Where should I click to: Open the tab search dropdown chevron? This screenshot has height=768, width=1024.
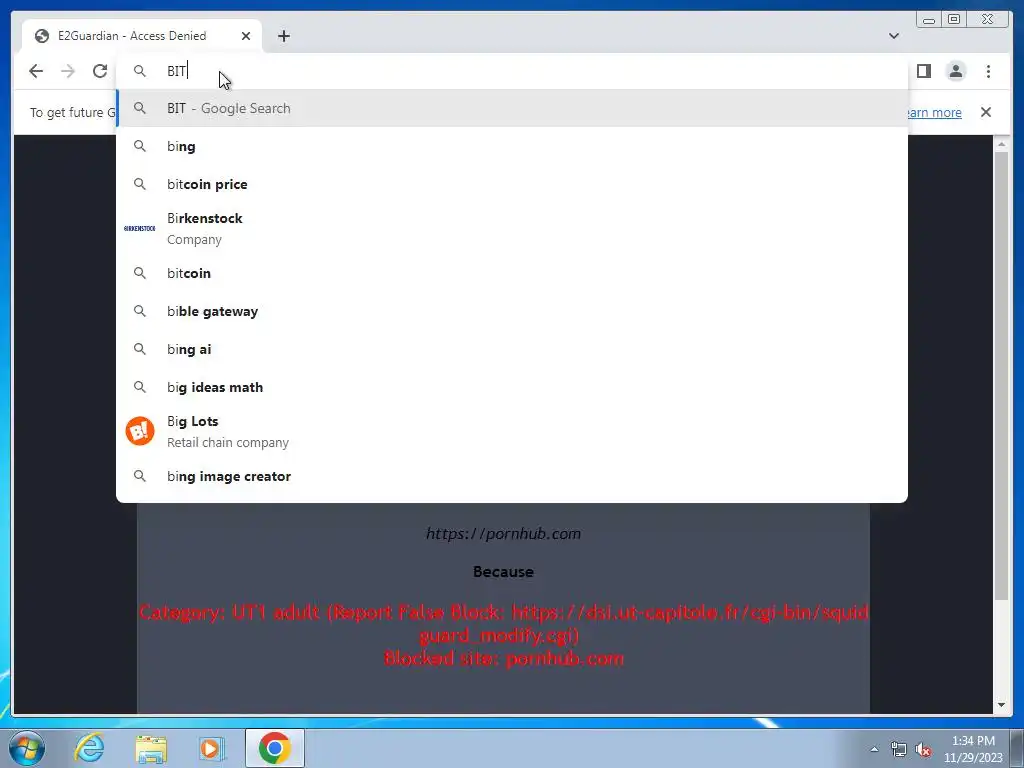click(x=894, y=36)
